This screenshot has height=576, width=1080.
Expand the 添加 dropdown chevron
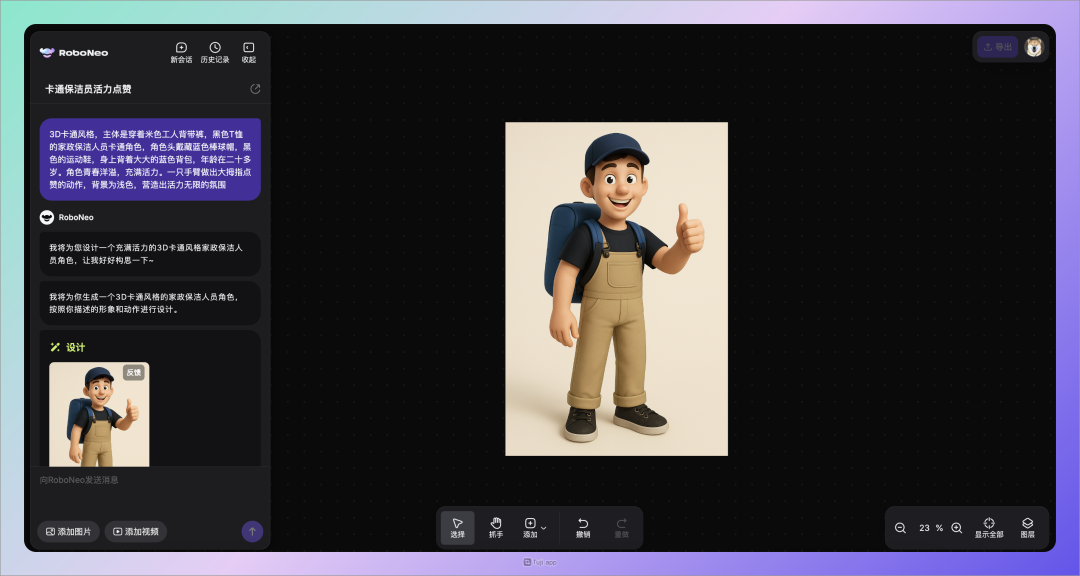click(544, 527)
